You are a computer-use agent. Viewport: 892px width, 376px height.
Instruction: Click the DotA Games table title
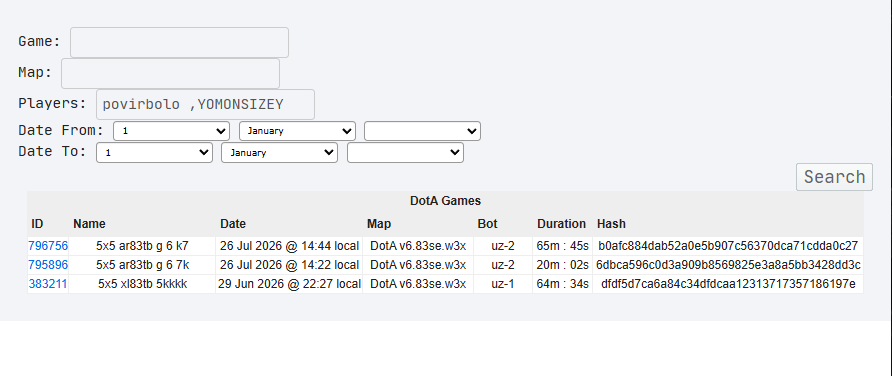pyautogui.click(x=445, y=201)
